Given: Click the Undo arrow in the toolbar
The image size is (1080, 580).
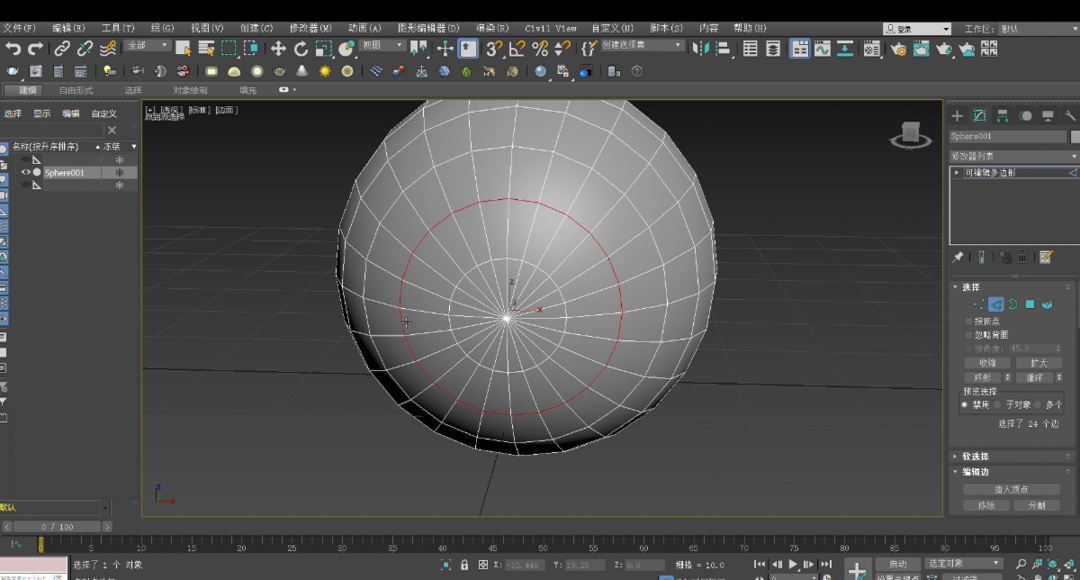Looking at the screenshot, I should pyautogui.click(x=13, y=48).
